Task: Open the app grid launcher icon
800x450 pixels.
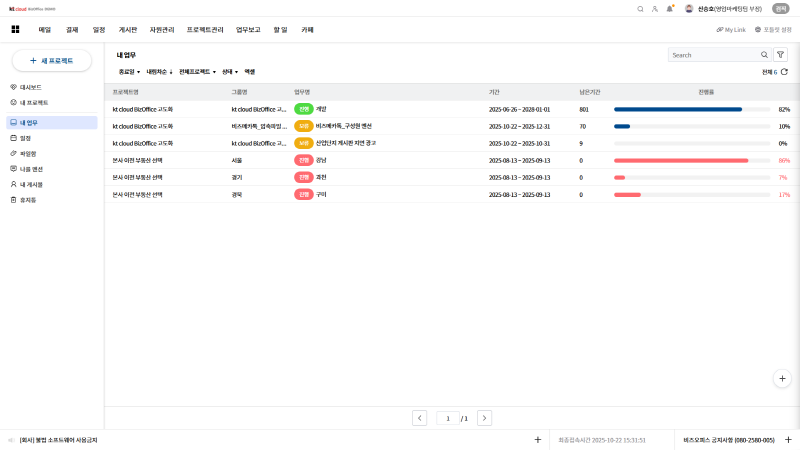Action: (15, 30)
